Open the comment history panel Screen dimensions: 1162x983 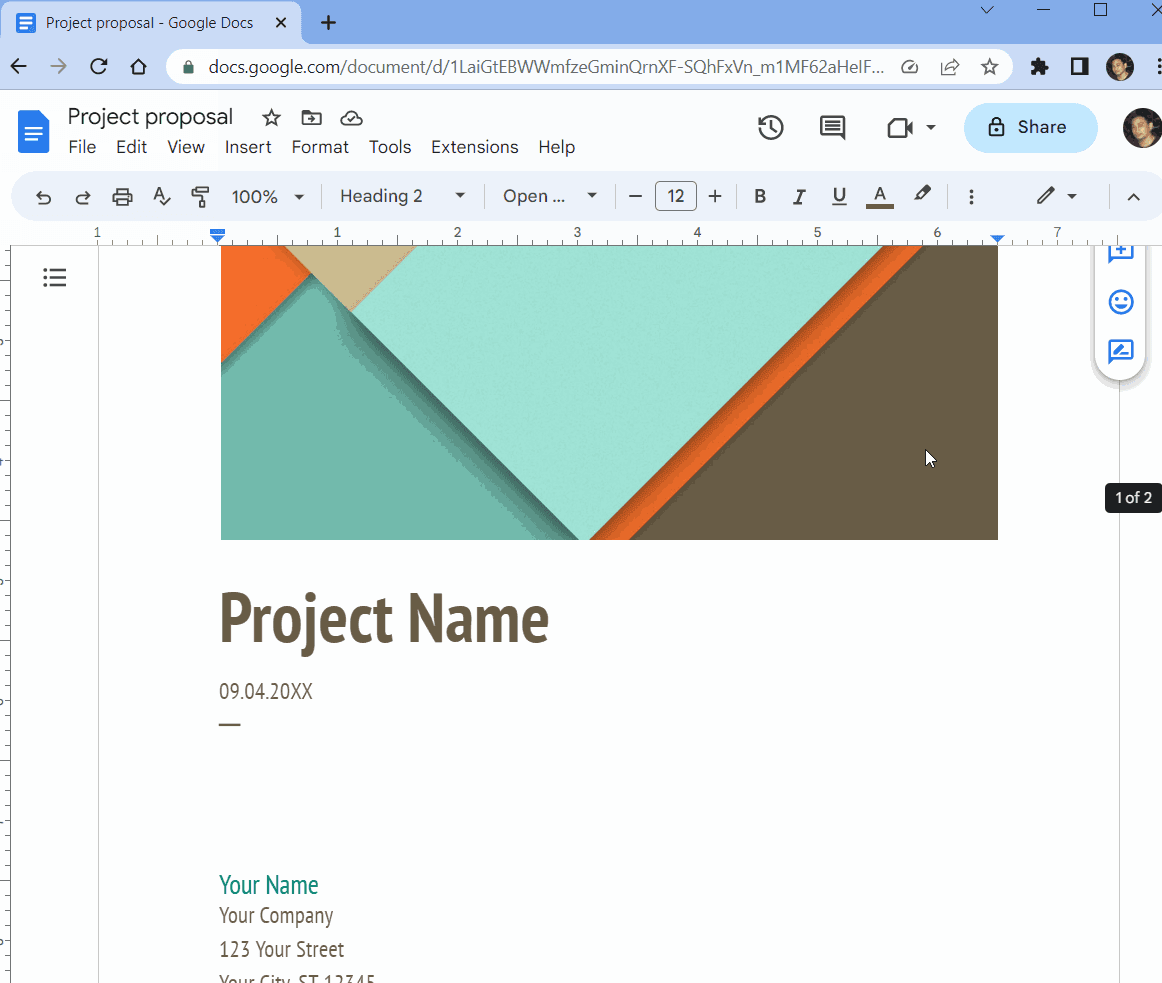(x=832, y=127)
